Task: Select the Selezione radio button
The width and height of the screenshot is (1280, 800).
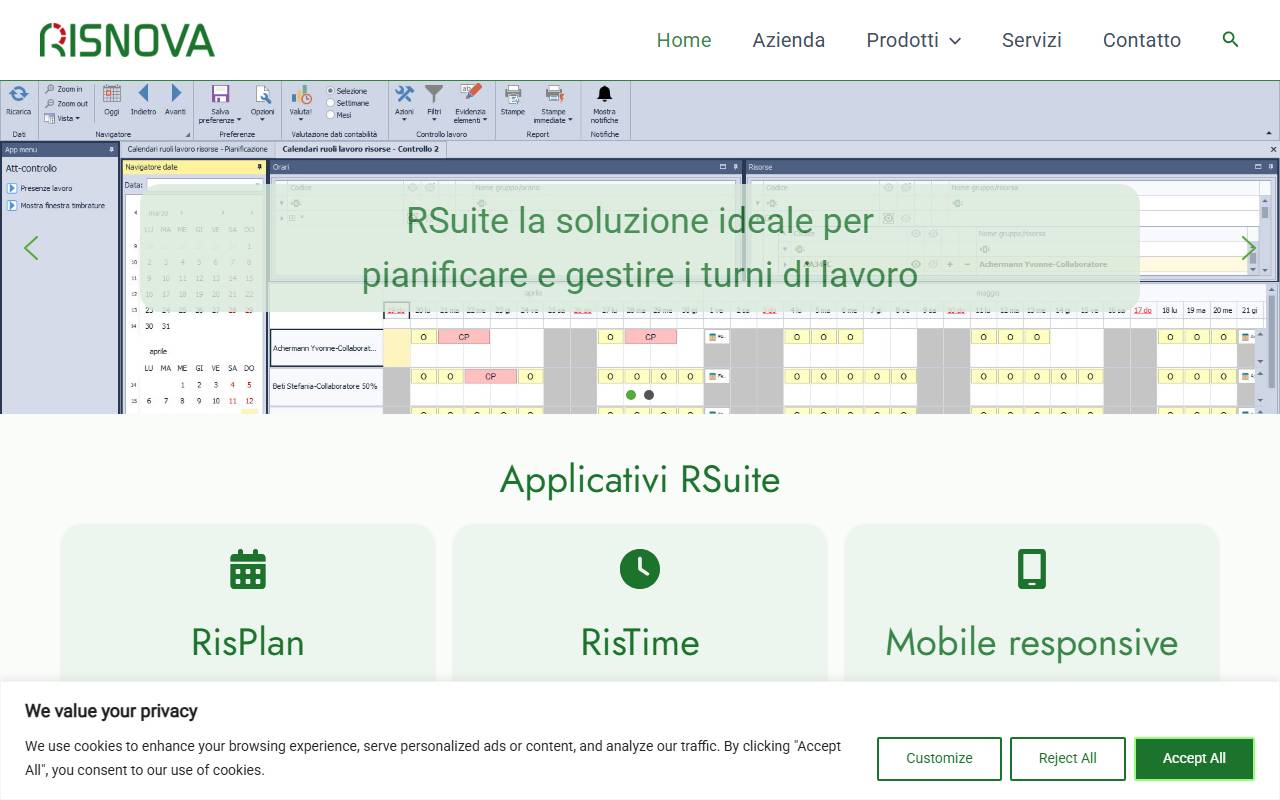Action: coord(331,91)
